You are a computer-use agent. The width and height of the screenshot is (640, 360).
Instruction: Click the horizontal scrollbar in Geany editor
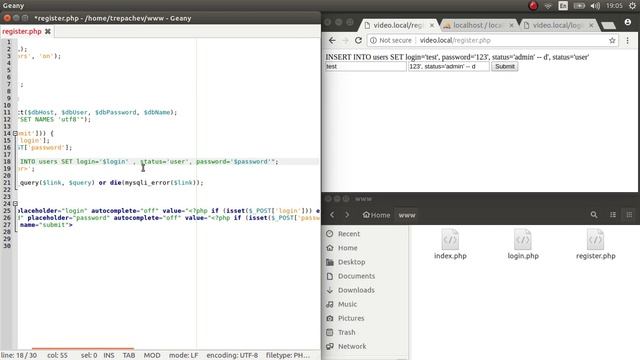point(83,349)
